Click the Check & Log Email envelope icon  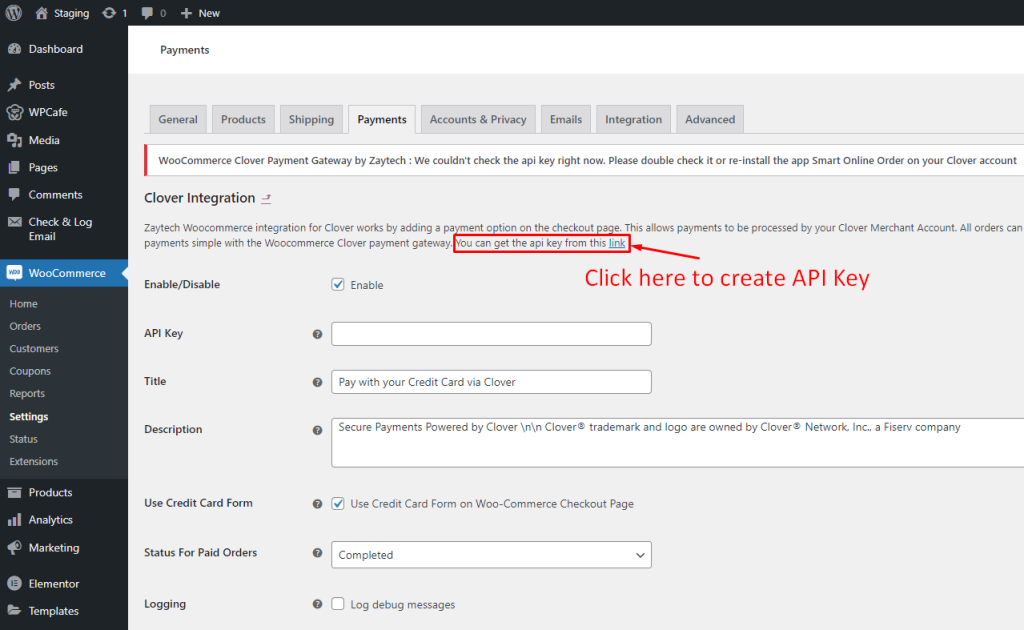(x=14, y=222)
